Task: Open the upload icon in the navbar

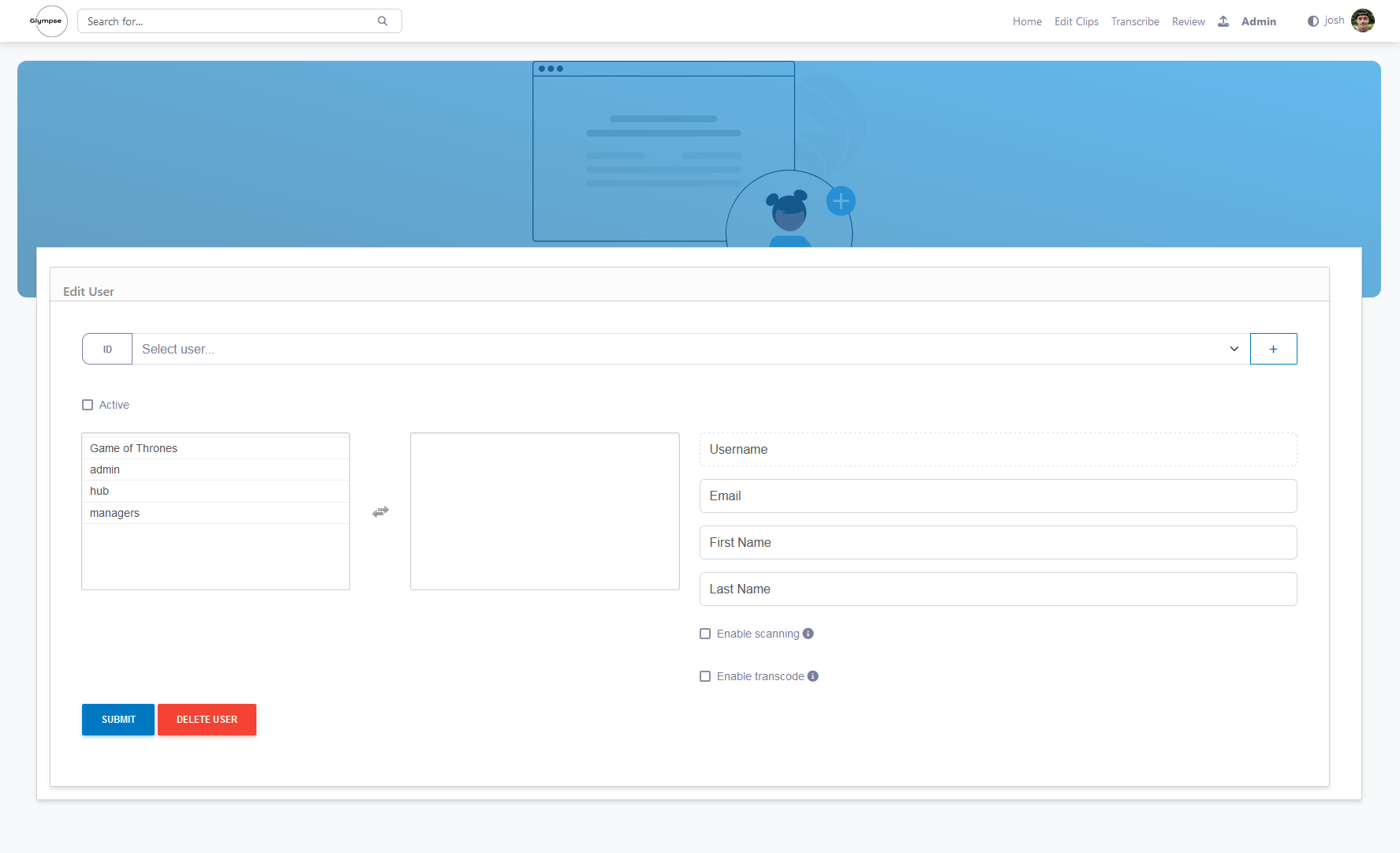Action: coord(1223,21)
